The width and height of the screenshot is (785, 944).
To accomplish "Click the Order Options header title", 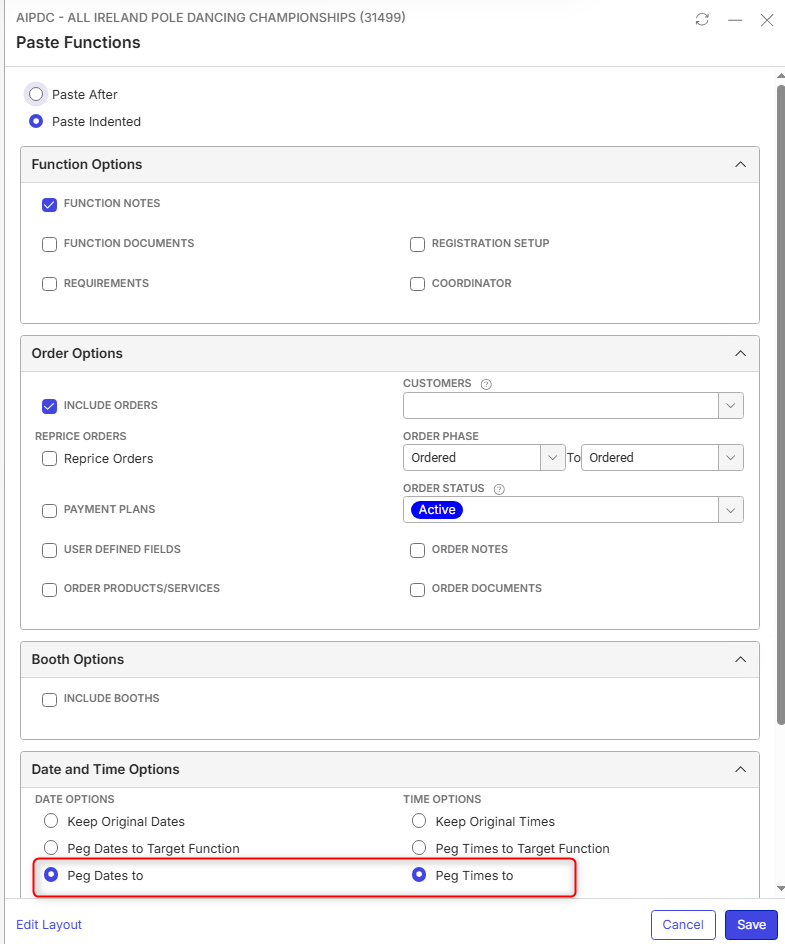I will pos(77,353).
